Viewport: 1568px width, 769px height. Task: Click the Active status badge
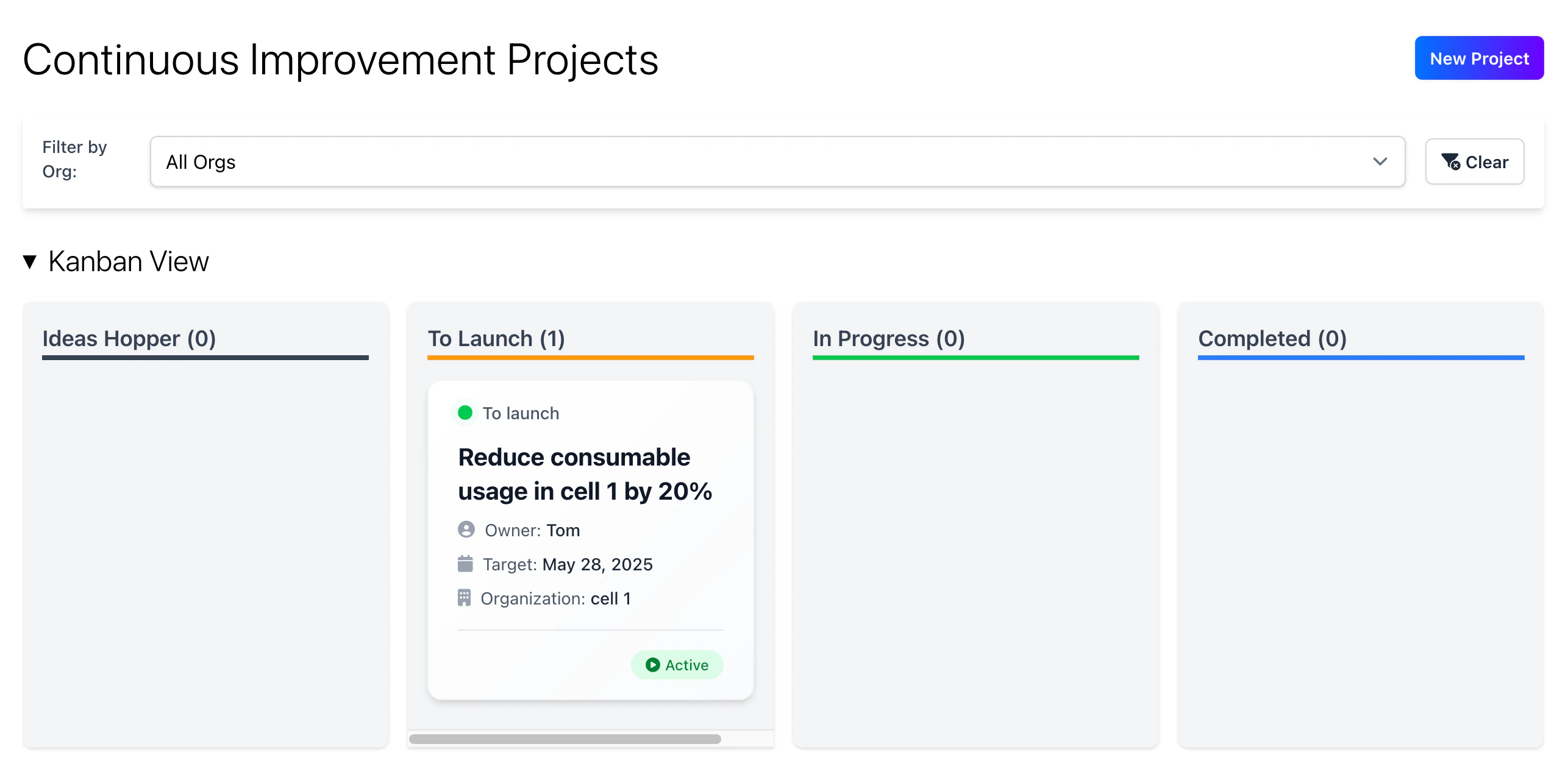pyautogui.click(x=677, y=665)
